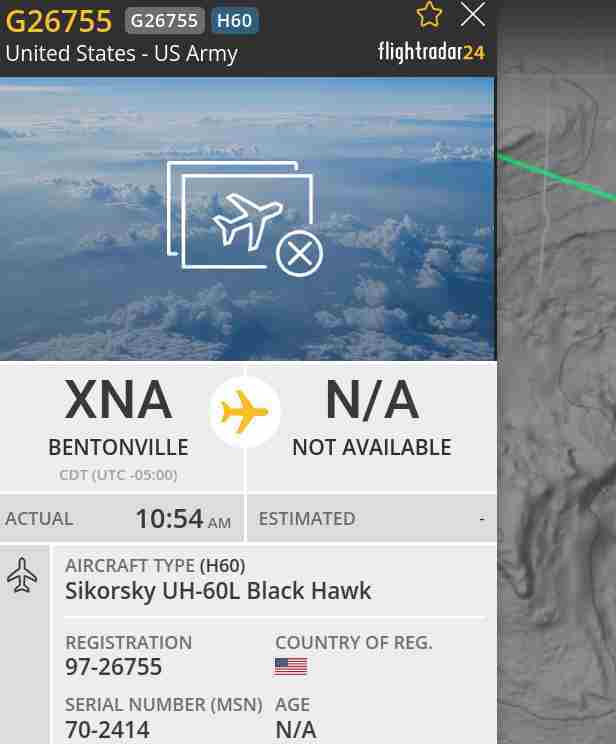Select the blue H60 type badge
Viewport: 616px width, 744px height.
click(x=234, y=21)
